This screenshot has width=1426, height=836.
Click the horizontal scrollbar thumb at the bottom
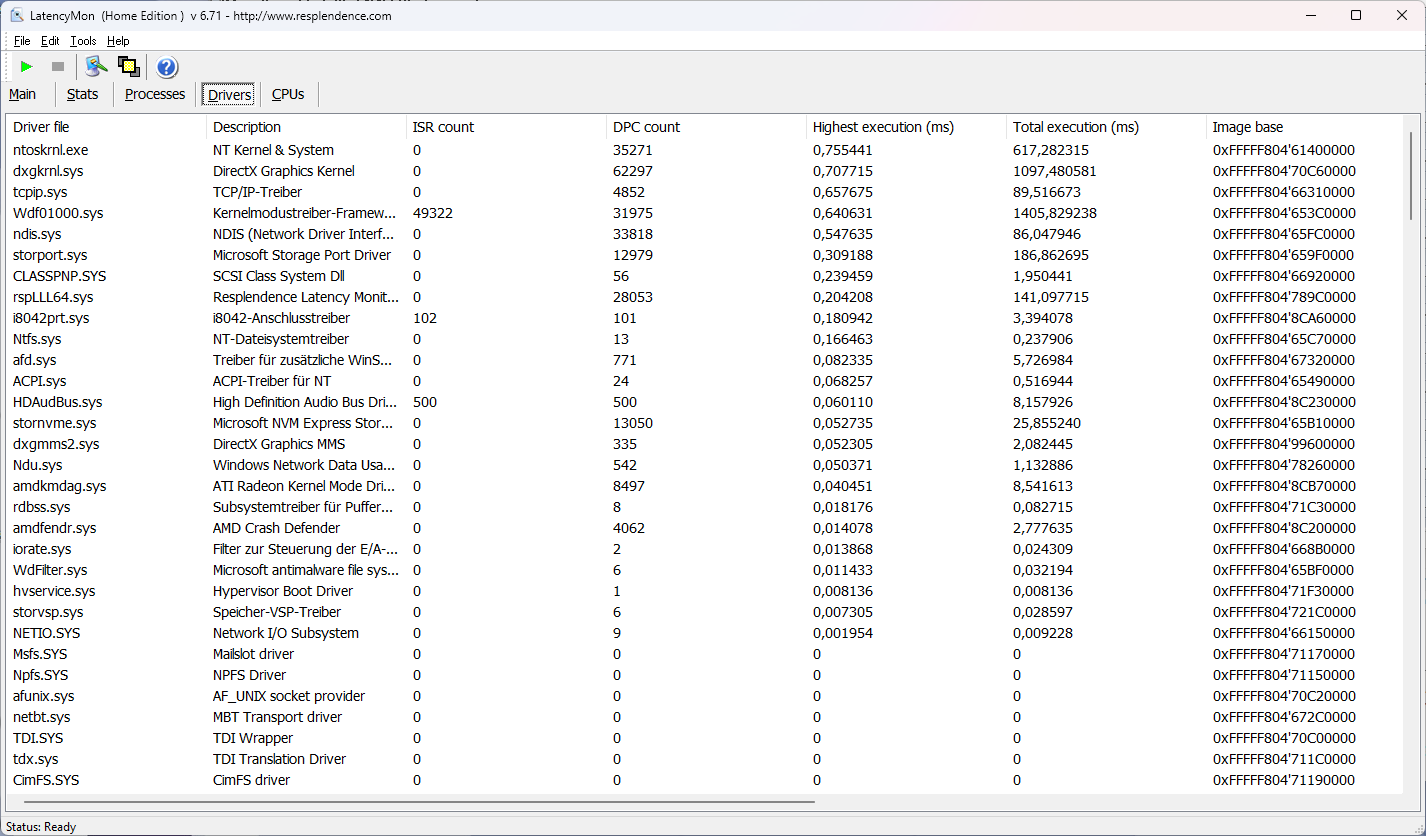coord(419,801)
